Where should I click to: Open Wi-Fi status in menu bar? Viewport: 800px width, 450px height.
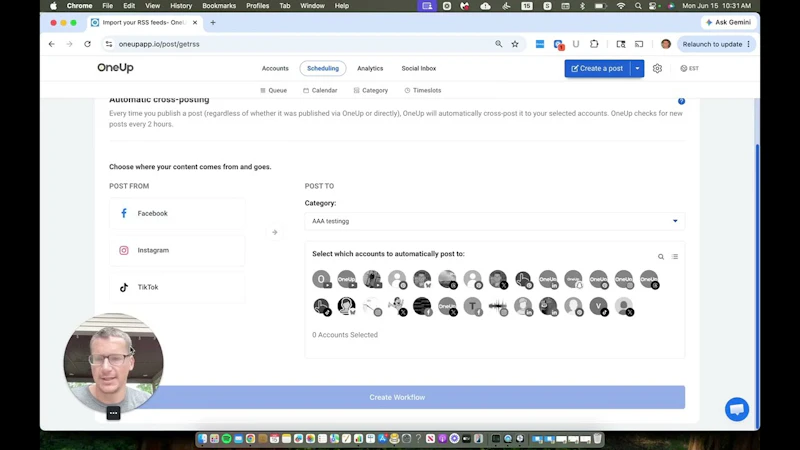click(x=620, y=6)
